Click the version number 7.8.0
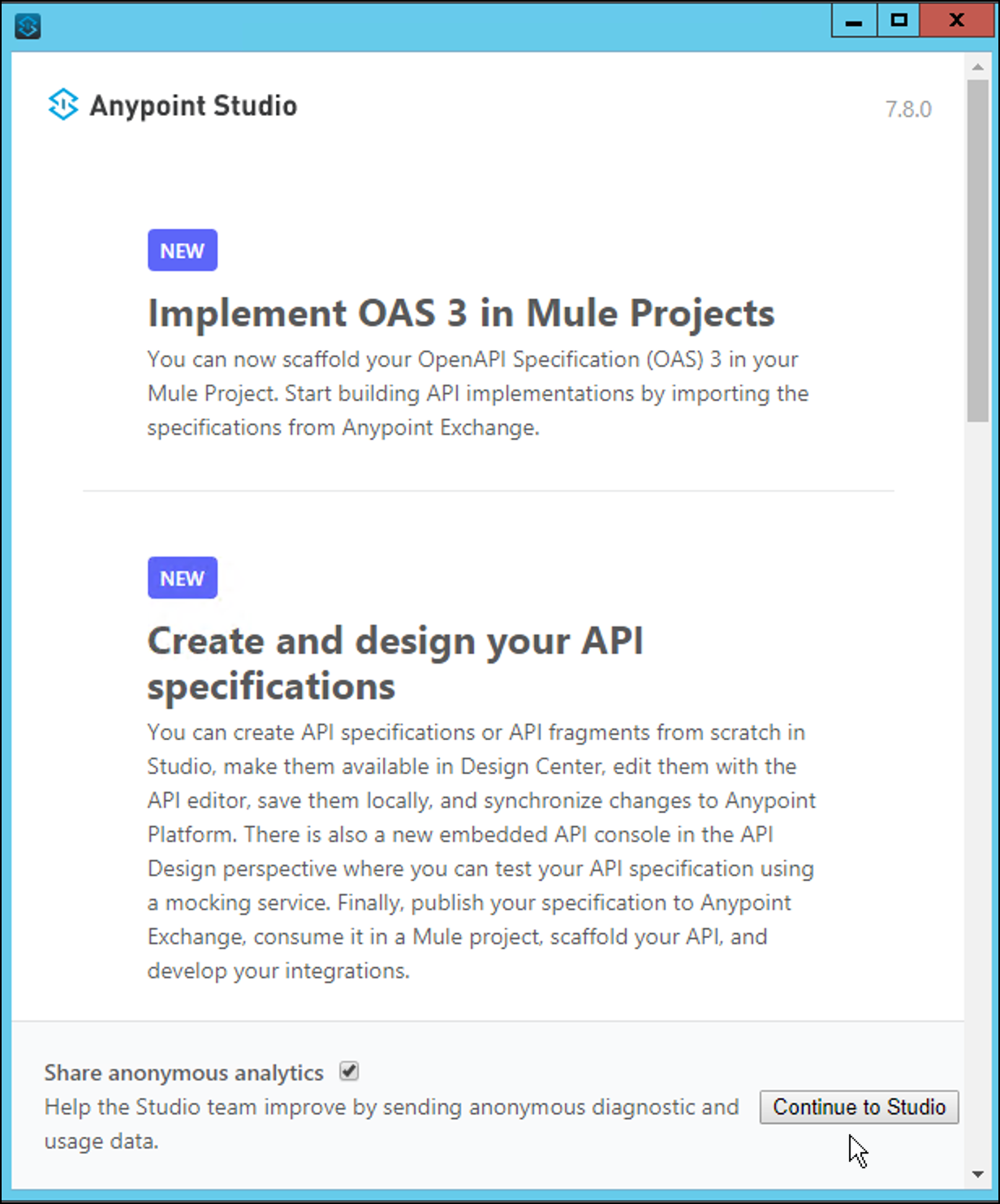Screen dimensions: 1000x1204 coord(908,110)
